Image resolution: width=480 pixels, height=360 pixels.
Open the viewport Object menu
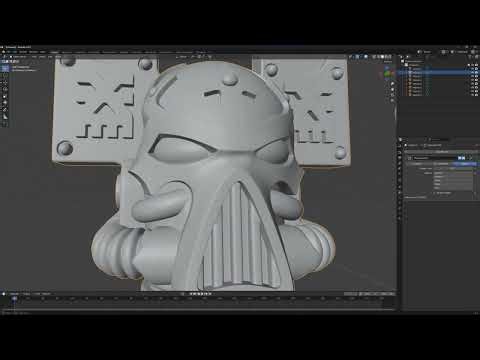(59, 57)
